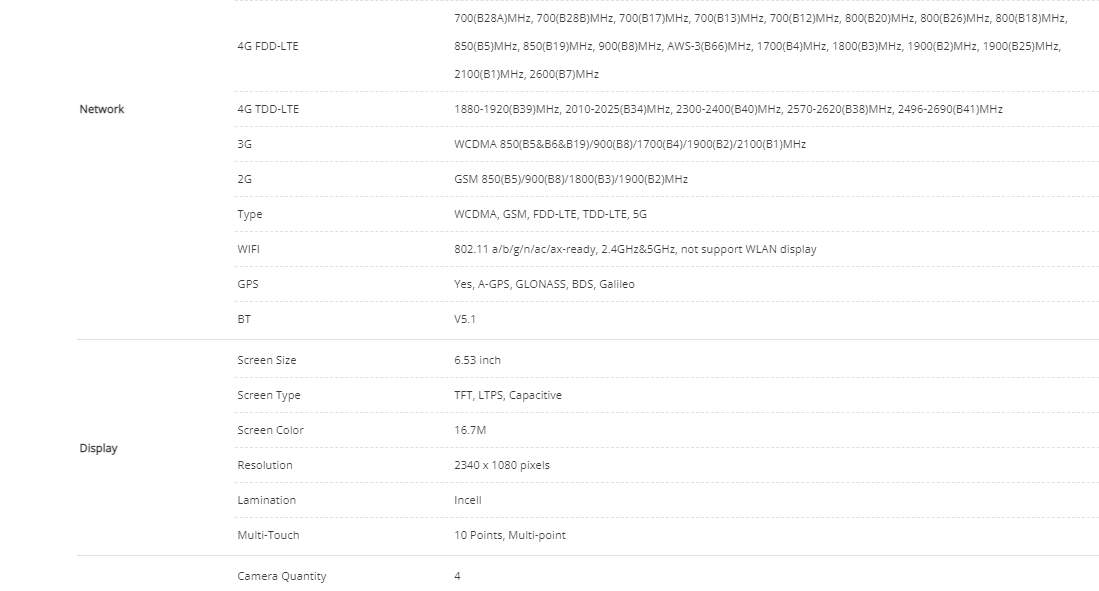Image resolution: width=1099 pixels, height=591 pixels.
Task: Select the 2G GSM bands text
Action: (x=571, y=179)
